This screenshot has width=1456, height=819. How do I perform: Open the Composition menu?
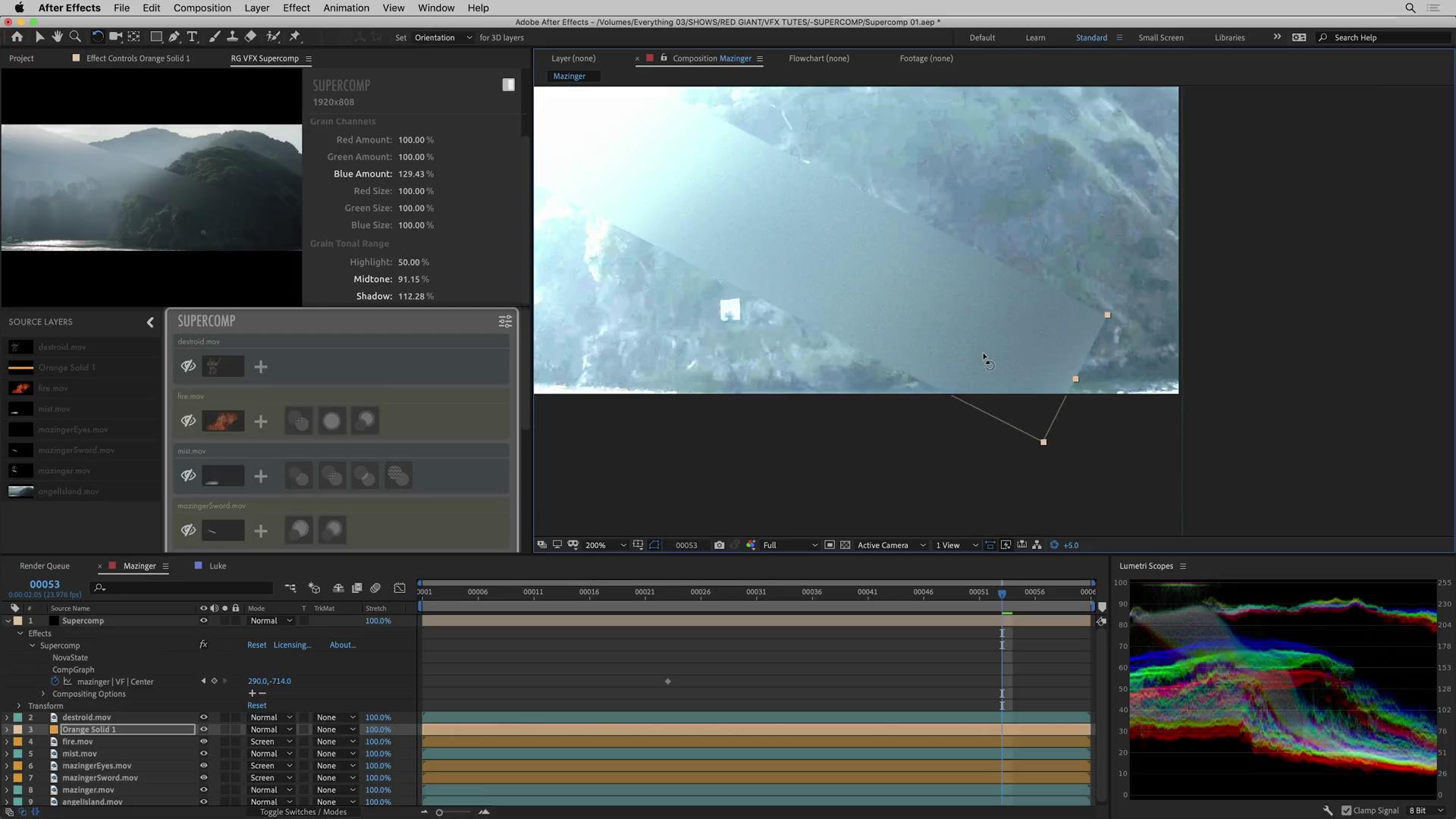click(202, 8)
